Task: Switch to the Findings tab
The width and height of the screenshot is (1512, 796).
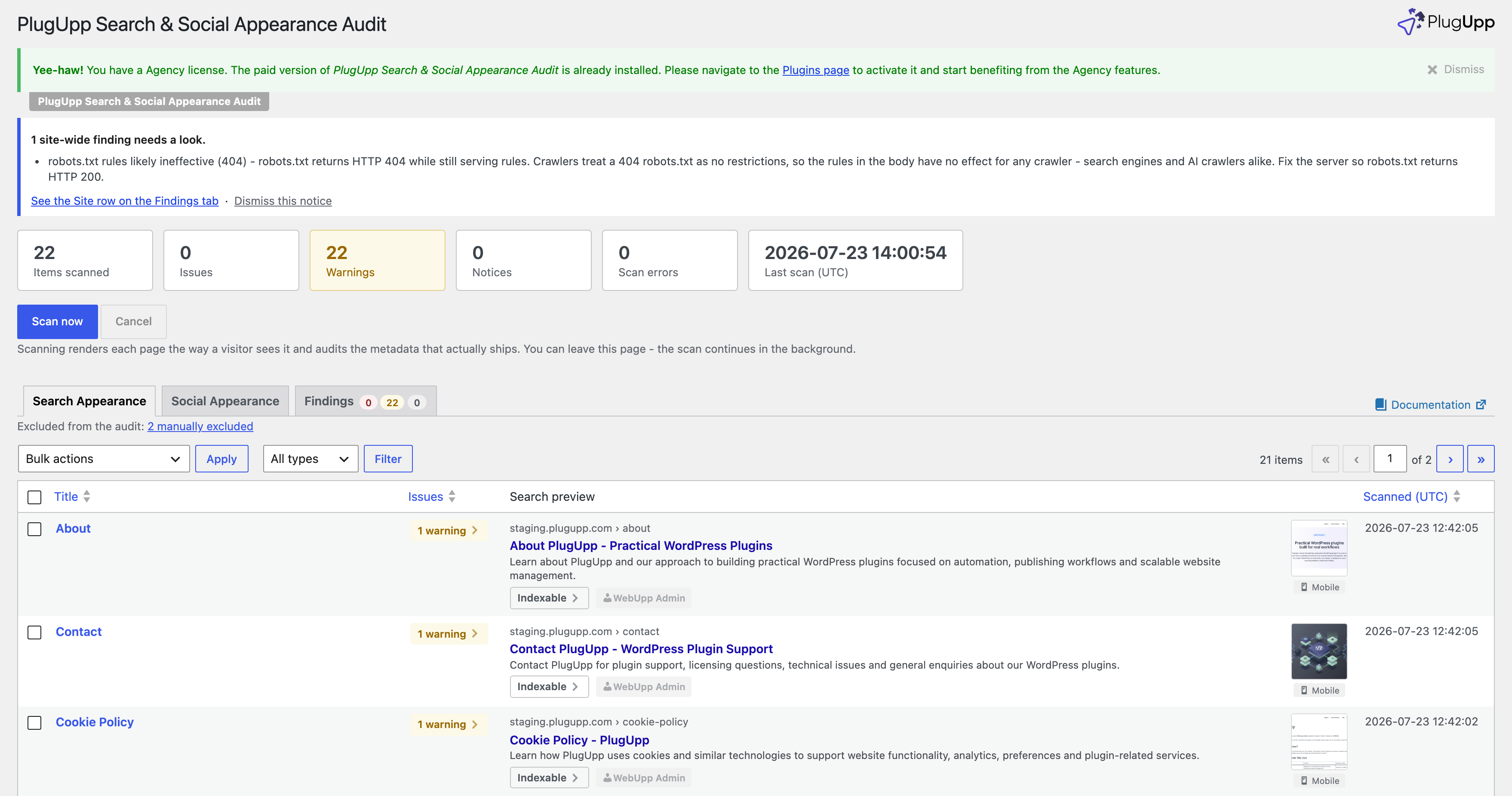Action: pos(366,401)
